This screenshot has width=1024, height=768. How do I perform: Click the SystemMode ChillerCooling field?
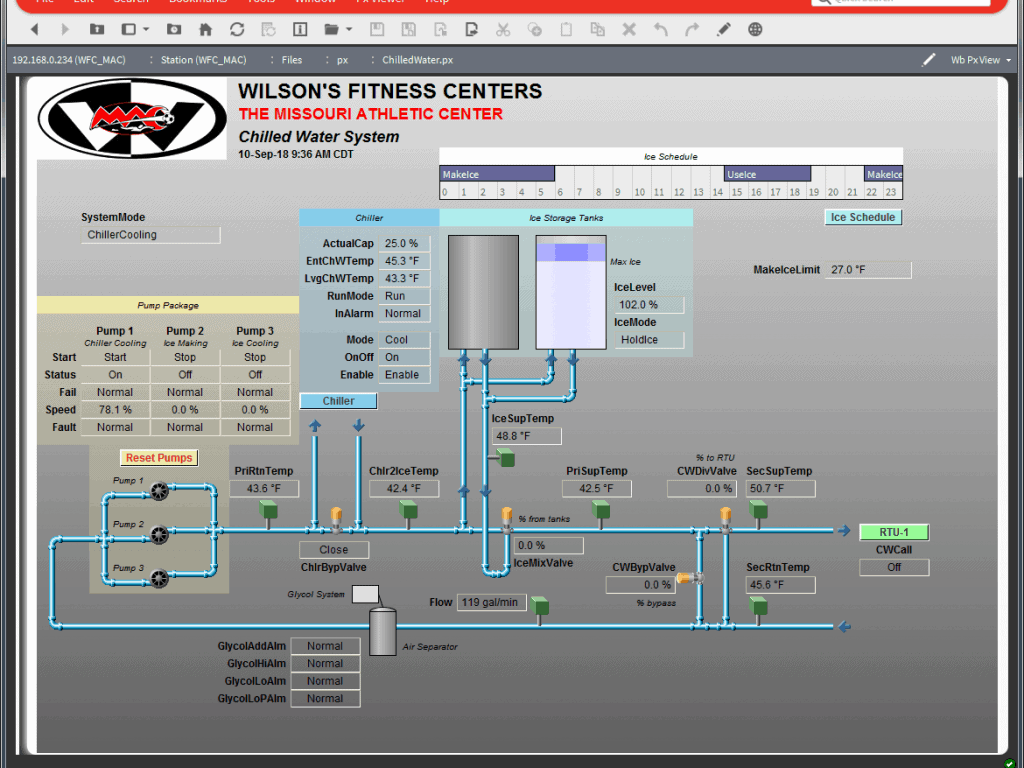tap(151, 235)
